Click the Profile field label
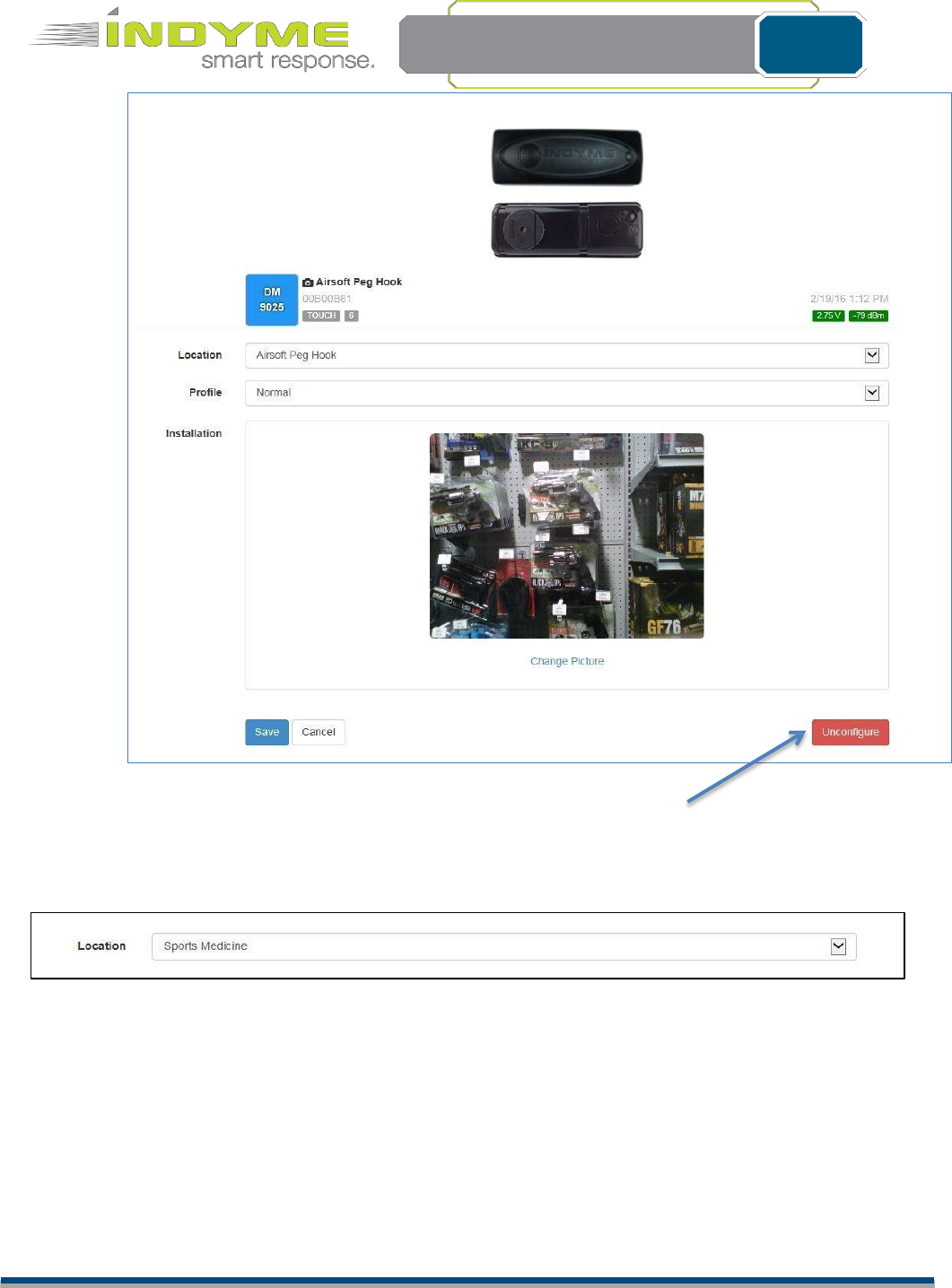952x1288 pixels. pos(205,393)
